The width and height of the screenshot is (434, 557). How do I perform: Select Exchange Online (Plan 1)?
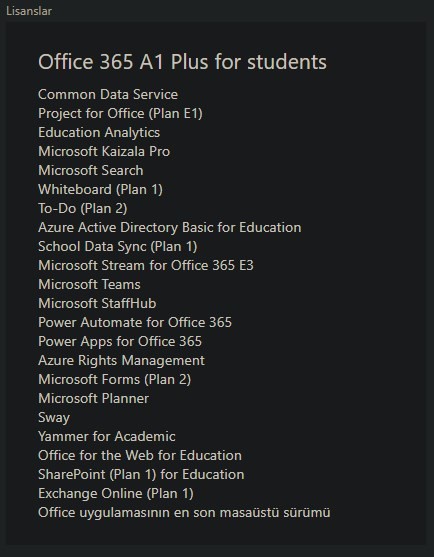(x=116, y=494)
